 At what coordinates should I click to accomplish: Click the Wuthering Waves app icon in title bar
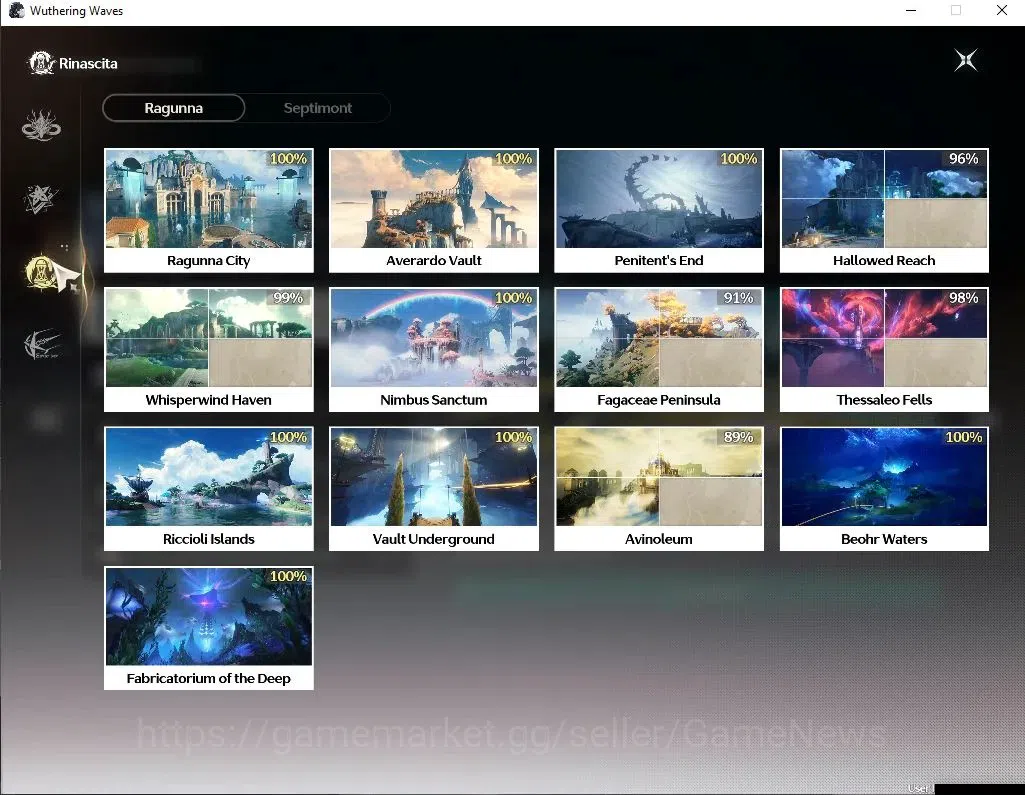[x=16, y=10]
